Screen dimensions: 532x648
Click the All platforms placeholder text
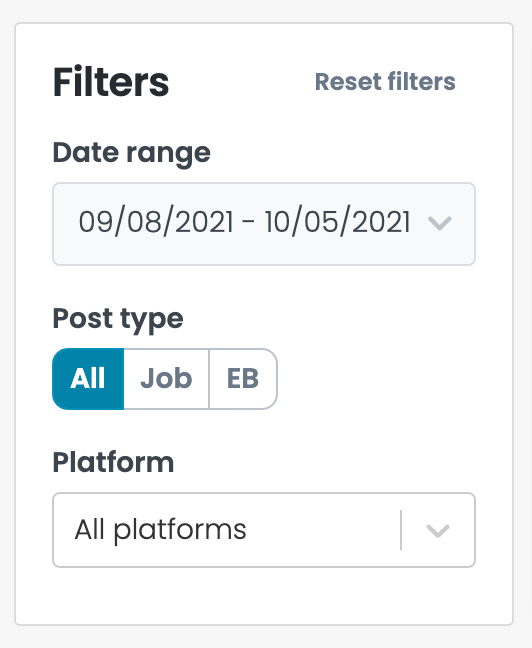[160, 530]
